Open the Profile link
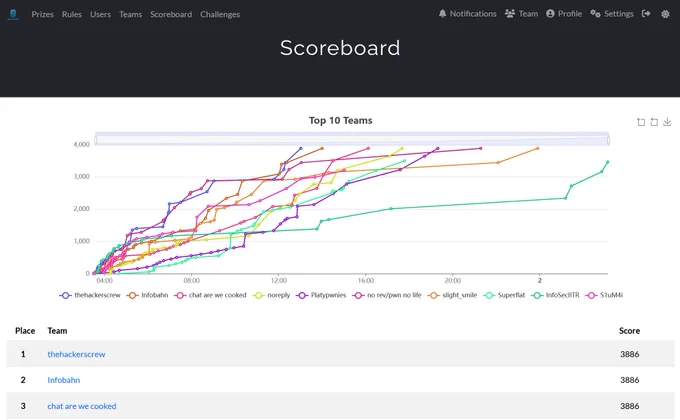Screen dimensions: 680x420 pyautogui.click(x=564, y=14)
